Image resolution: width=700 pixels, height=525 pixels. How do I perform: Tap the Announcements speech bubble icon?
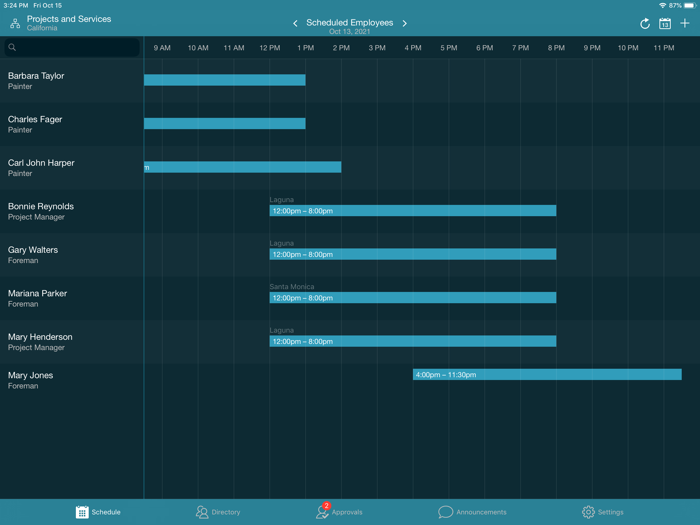[x=446, y=512]
